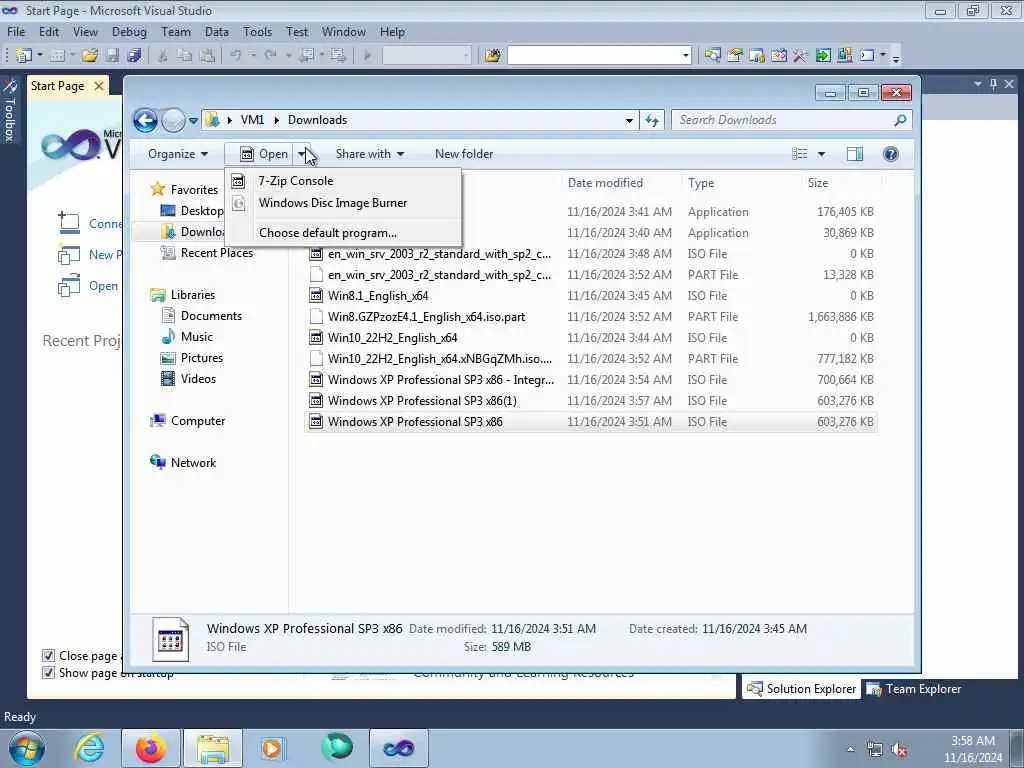Click the Paste icon in Visual Studio toolbar

coord(207,56)
